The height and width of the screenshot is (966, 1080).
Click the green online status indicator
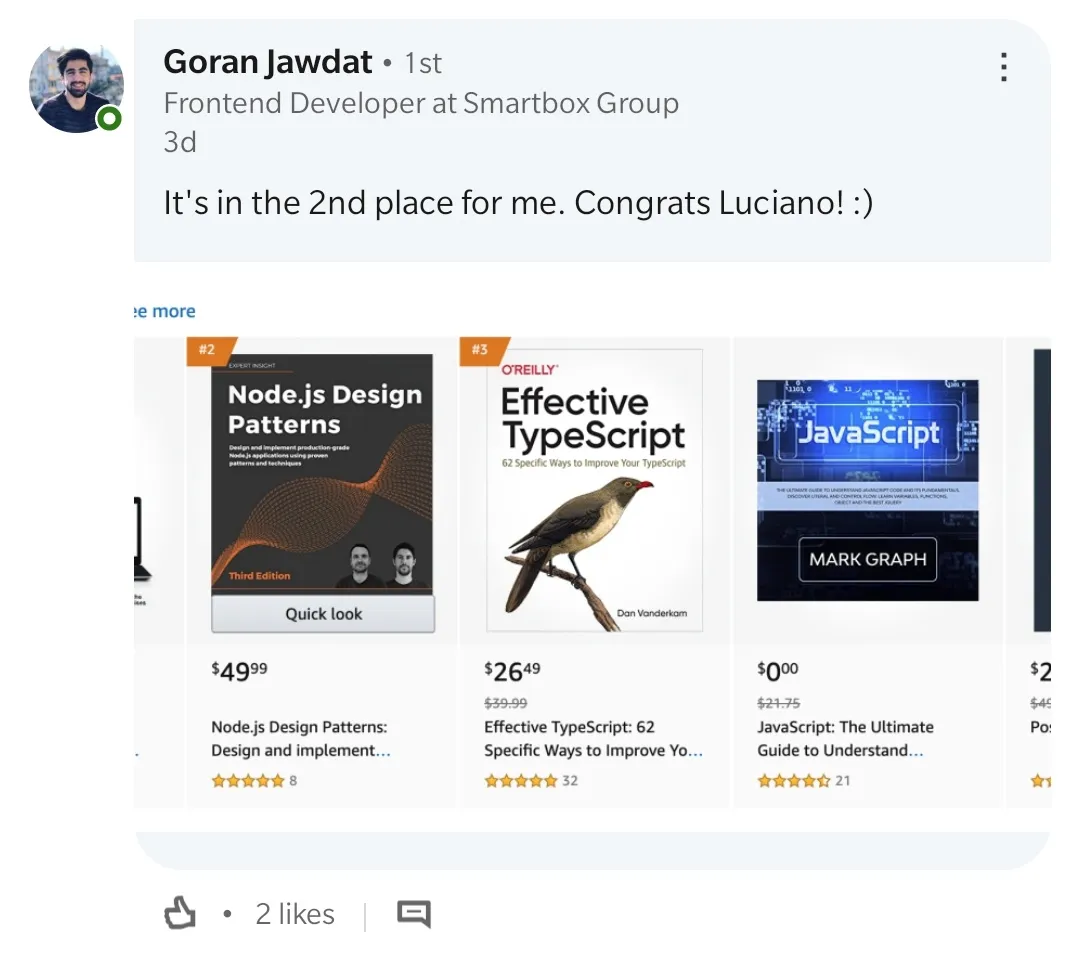click(x=109, y=118)
